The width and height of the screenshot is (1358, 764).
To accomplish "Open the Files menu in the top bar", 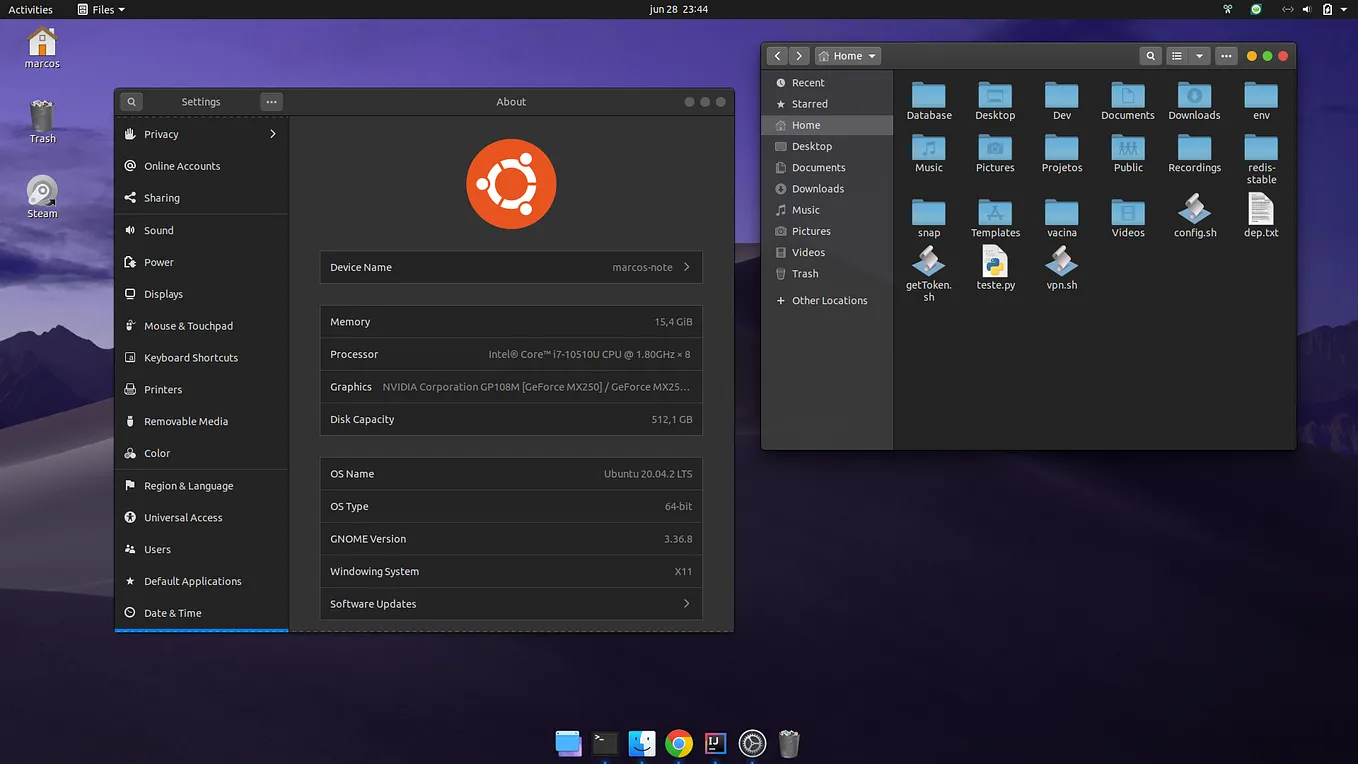I will coord(99,9).
